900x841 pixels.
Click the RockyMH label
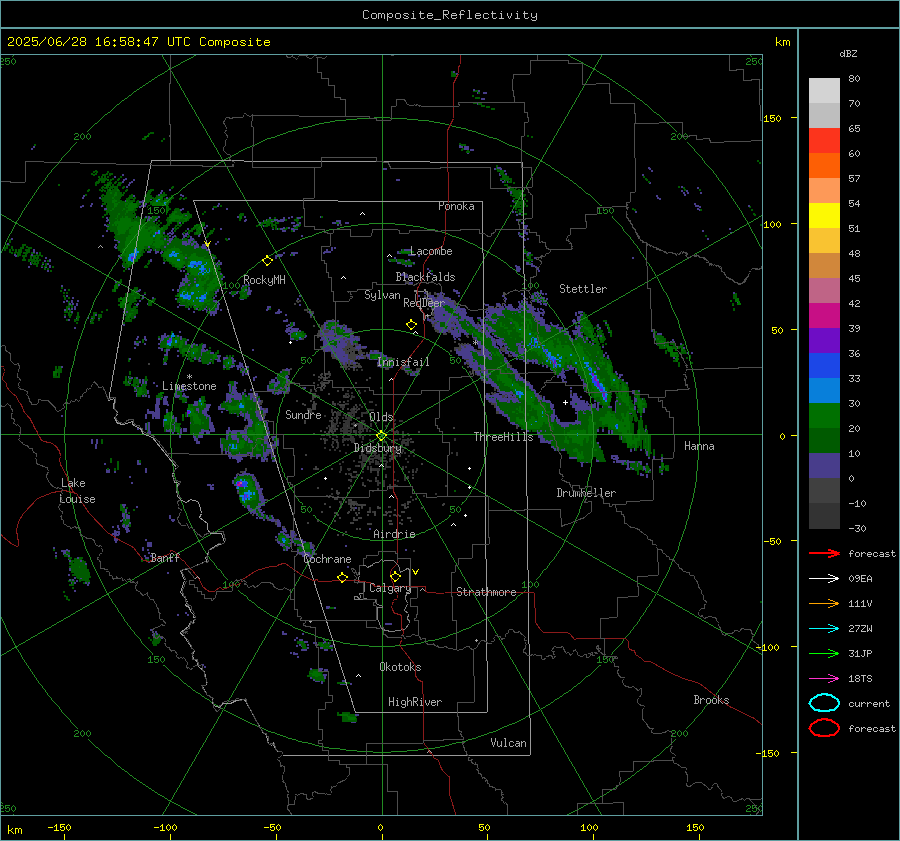pos(264,280)
